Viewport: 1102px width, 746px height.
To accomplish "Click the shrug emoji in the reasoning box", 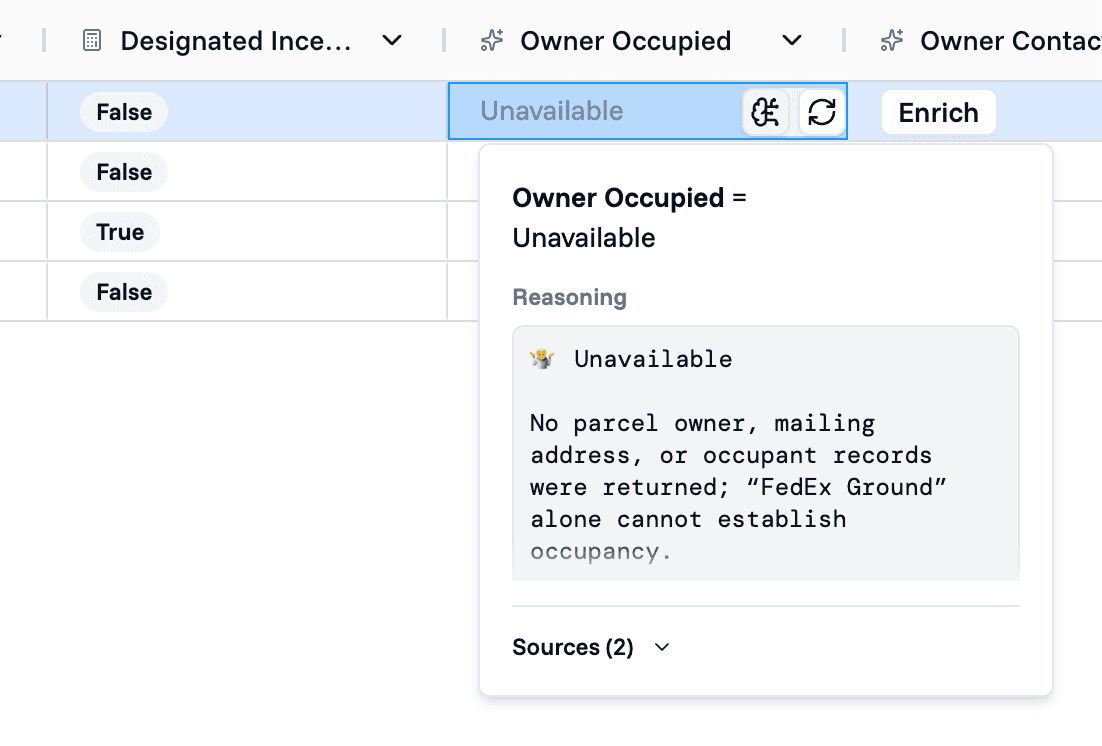I will [542, 359].
